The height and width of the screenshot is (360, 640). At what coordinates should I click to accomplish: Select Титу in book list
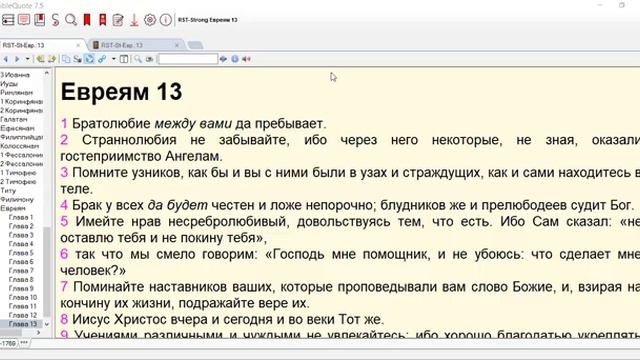(x=8, y=191)
